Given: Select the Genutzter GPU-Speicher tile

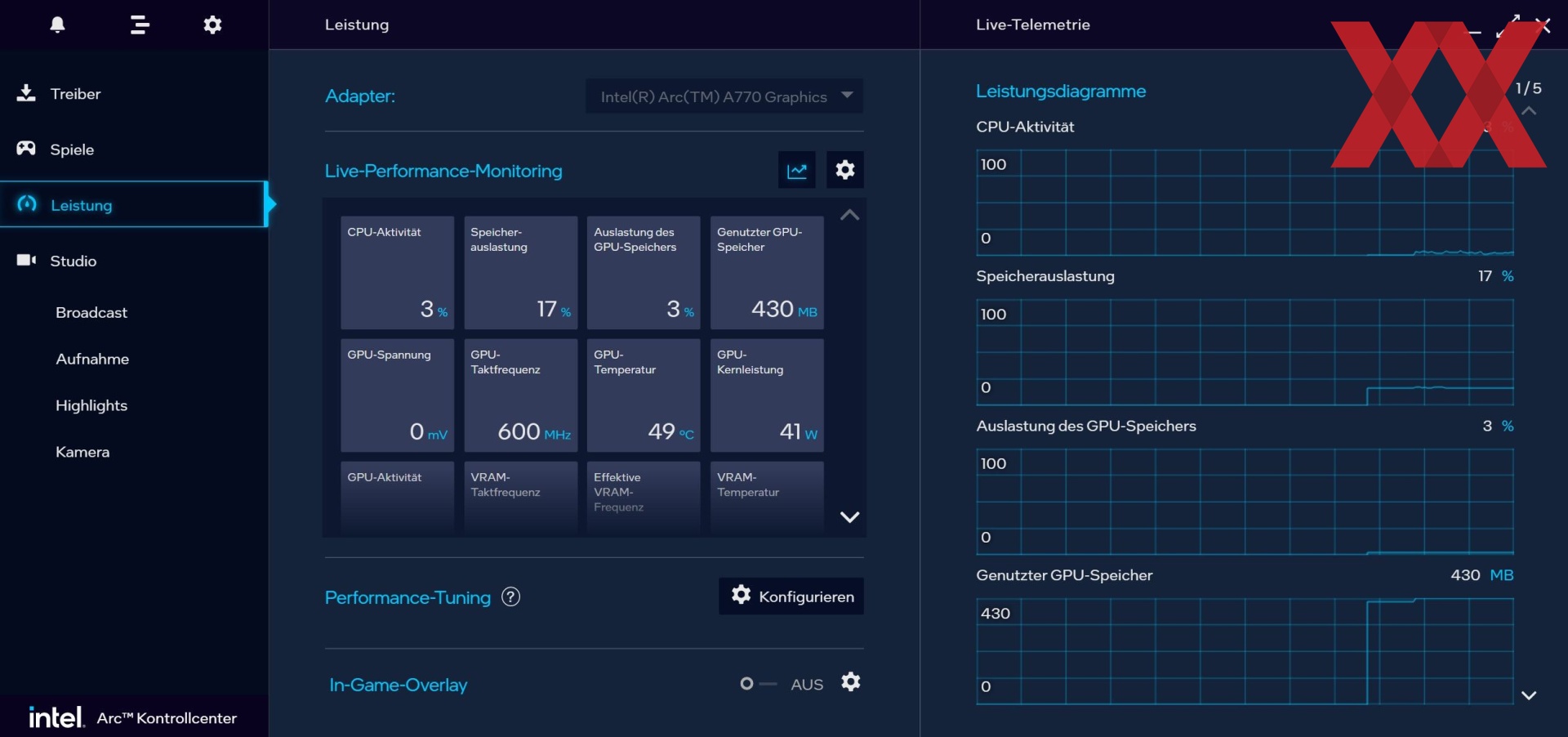Looking at the screenshot, I should (x=767, y=273).
